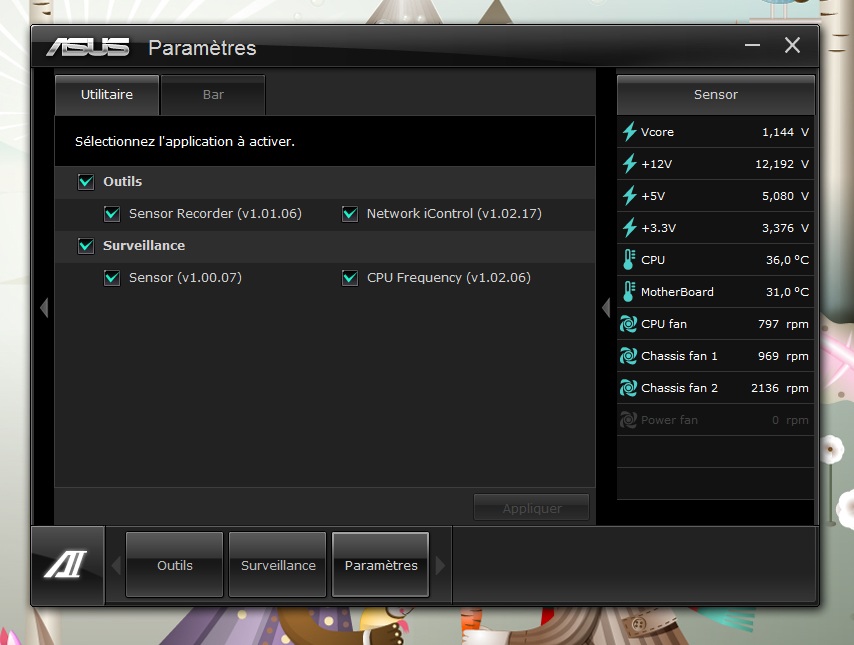Click the greyed Power fan icon

(x=629, y=420)
